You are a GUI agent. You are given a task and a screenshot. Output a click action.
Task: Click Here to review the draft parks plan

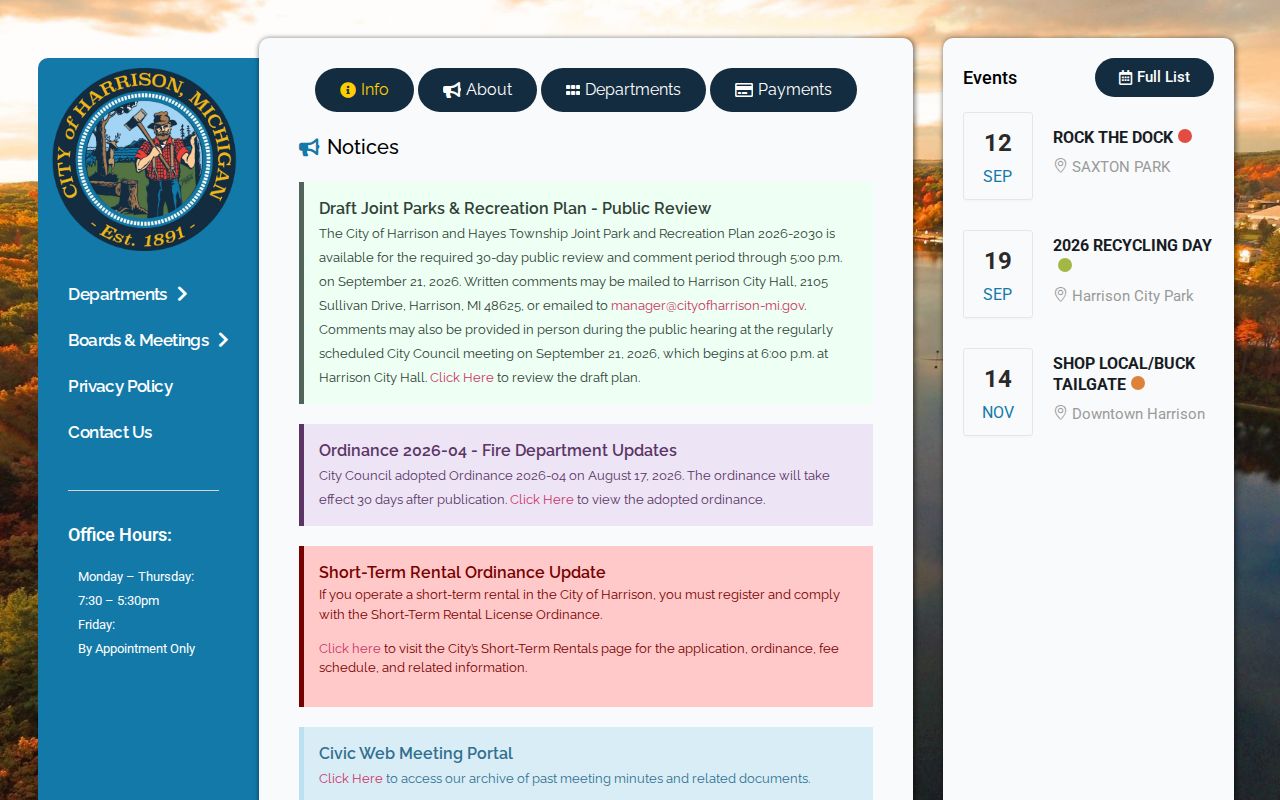(462, 377)
